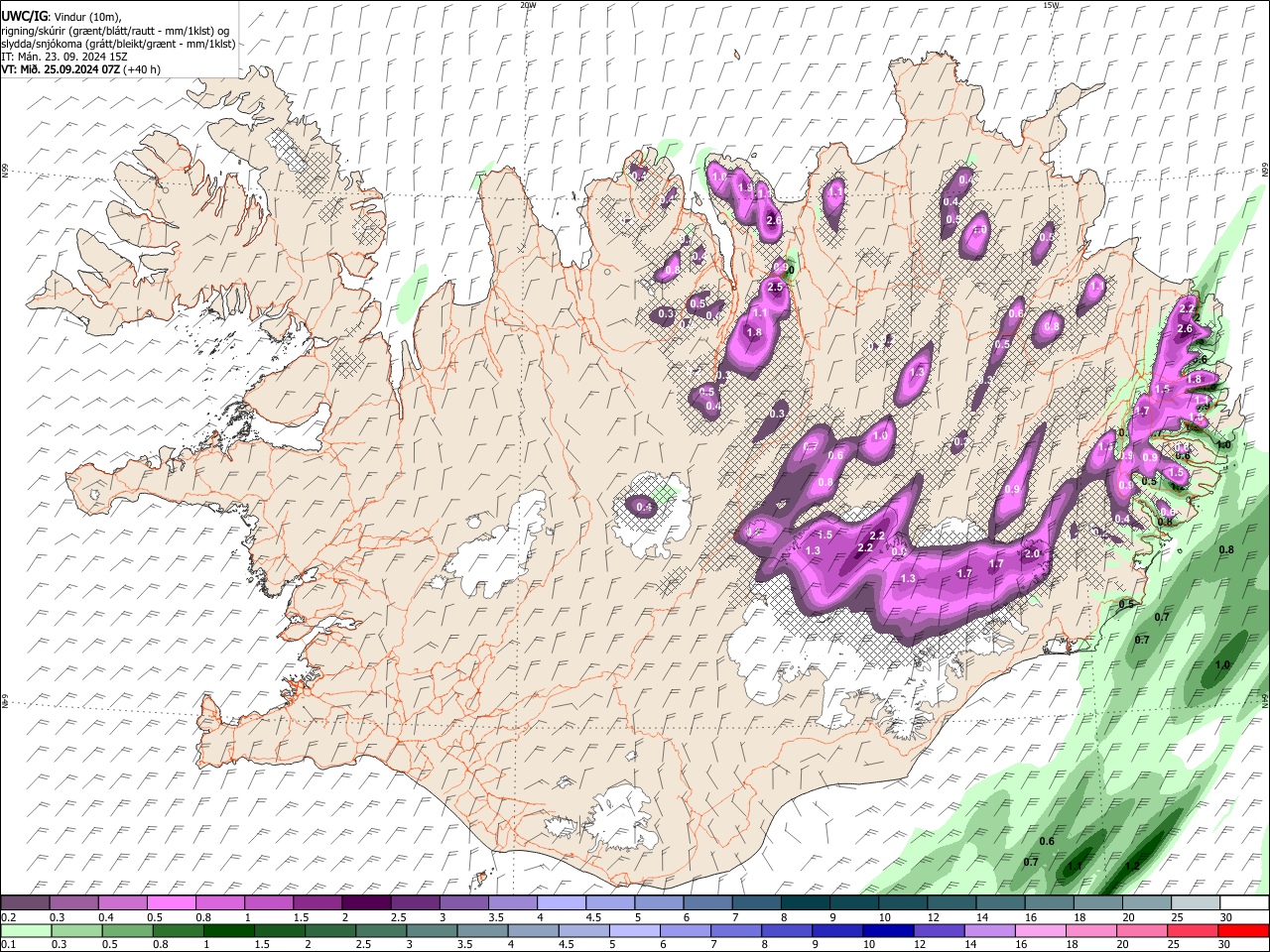Pick the crimson 25 rain scale swatch
1270x952 pixels.
pos(1193,930)
